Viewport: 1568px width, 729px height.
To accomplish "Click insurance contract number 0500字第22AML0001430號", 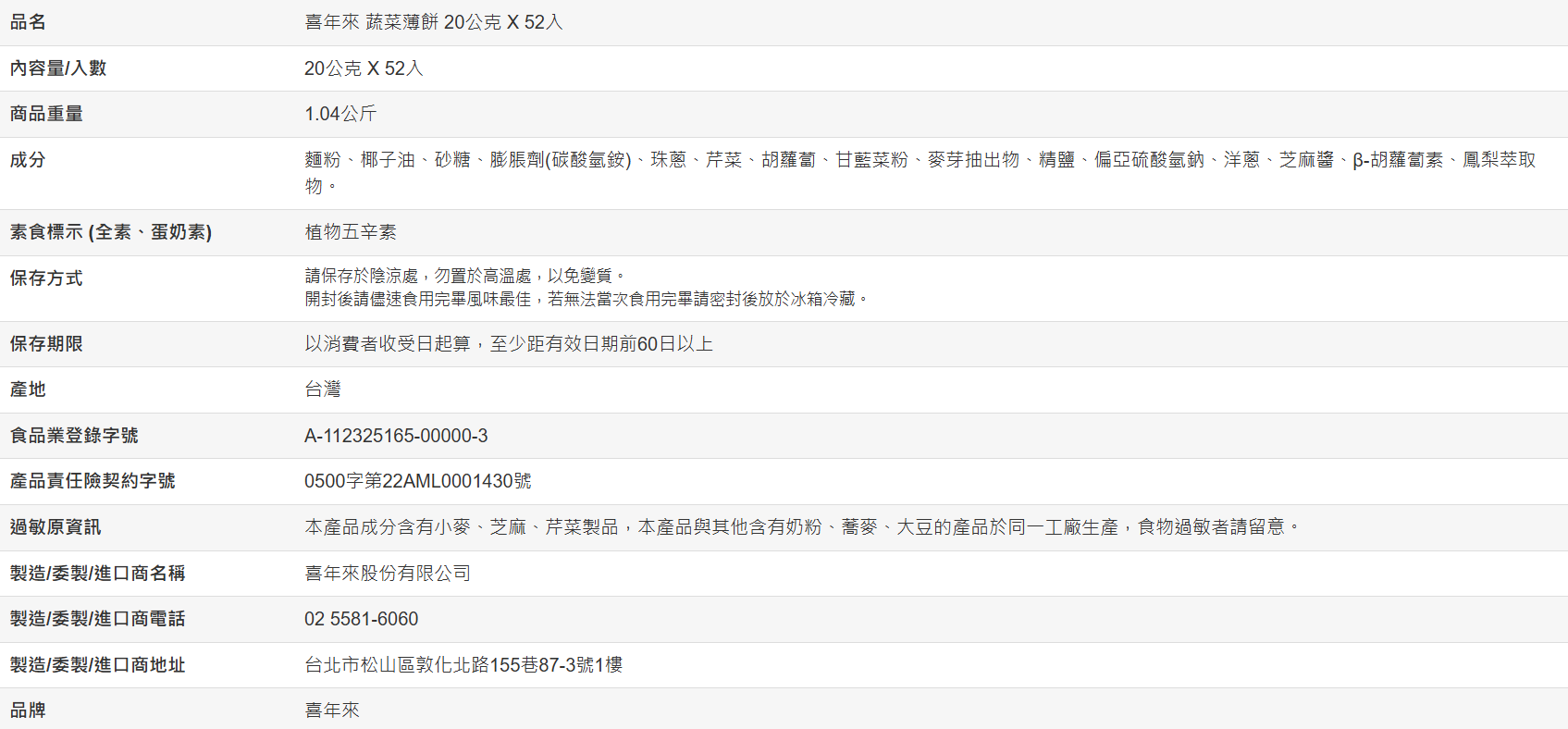I will tap(418, 481).
